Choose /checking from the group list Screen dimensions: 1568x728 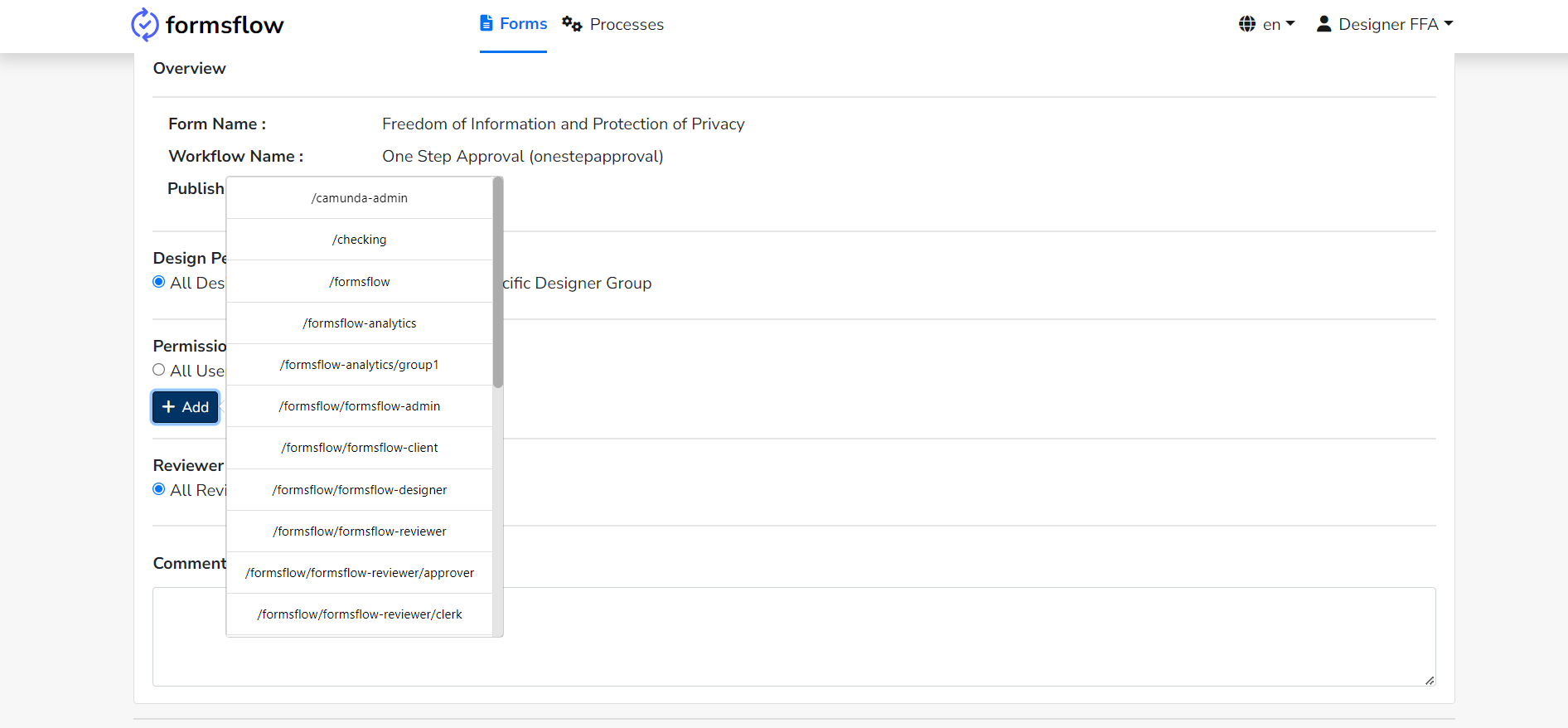360,240
